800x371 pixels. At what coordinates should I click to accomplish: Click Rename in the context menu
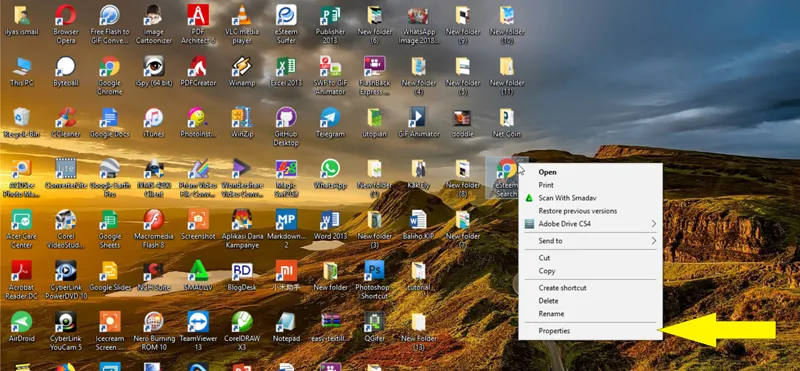coord(590,314)
